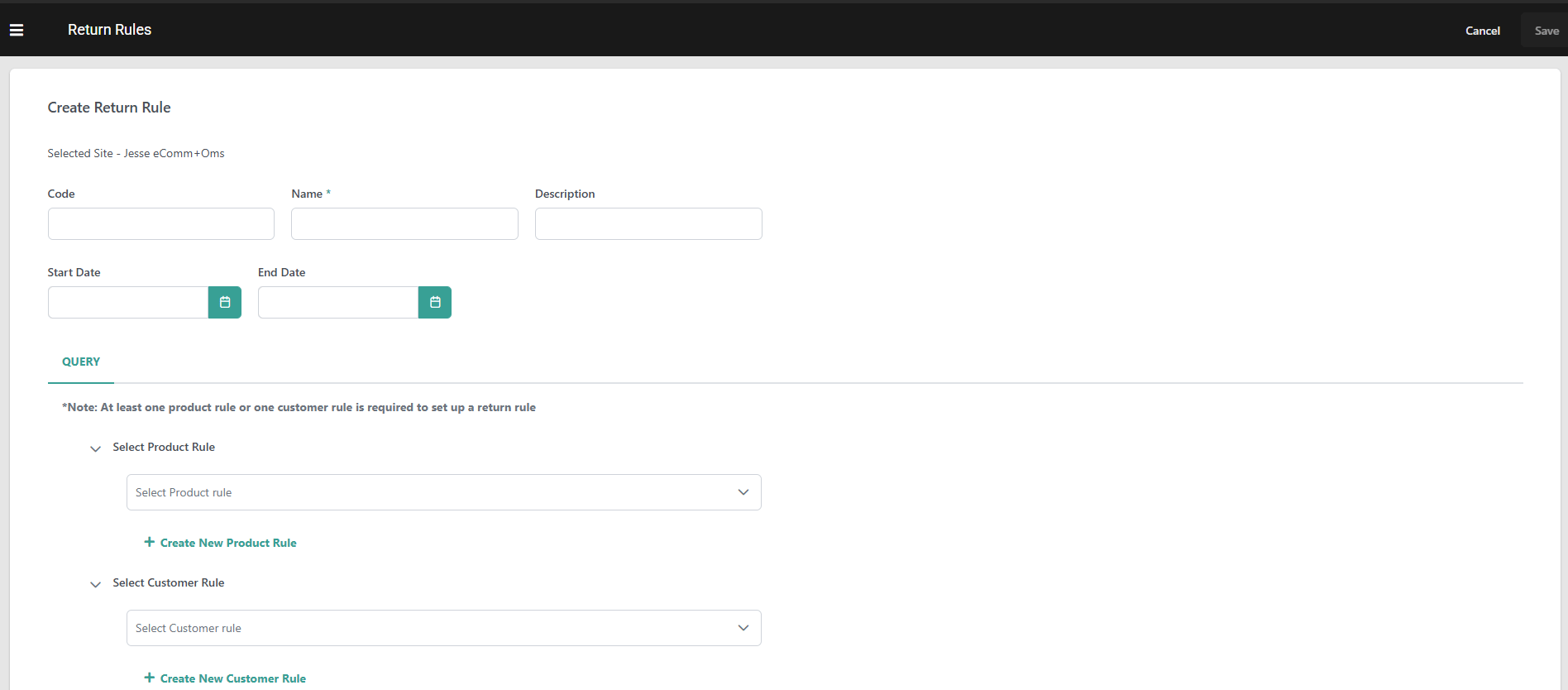The height and width of the screenshot is (690, 1568).
Task: Click into the End Date text field
Action: (x=338, y=303)
